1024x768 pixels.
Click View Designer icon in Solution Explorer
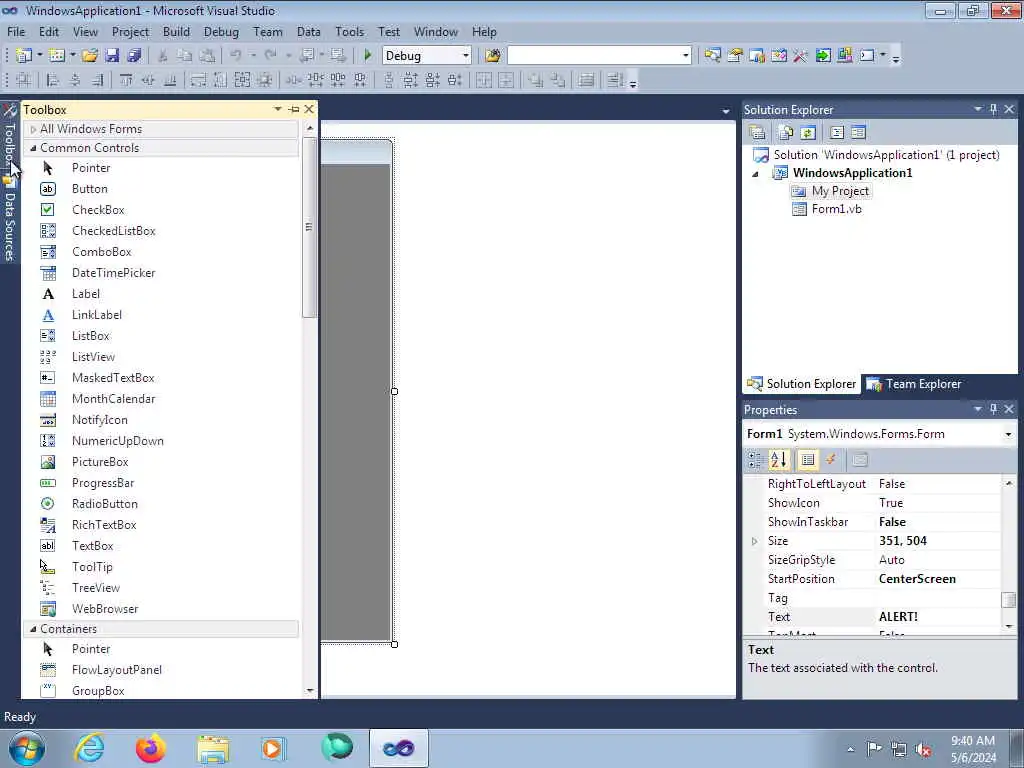(x=858, y=133)
